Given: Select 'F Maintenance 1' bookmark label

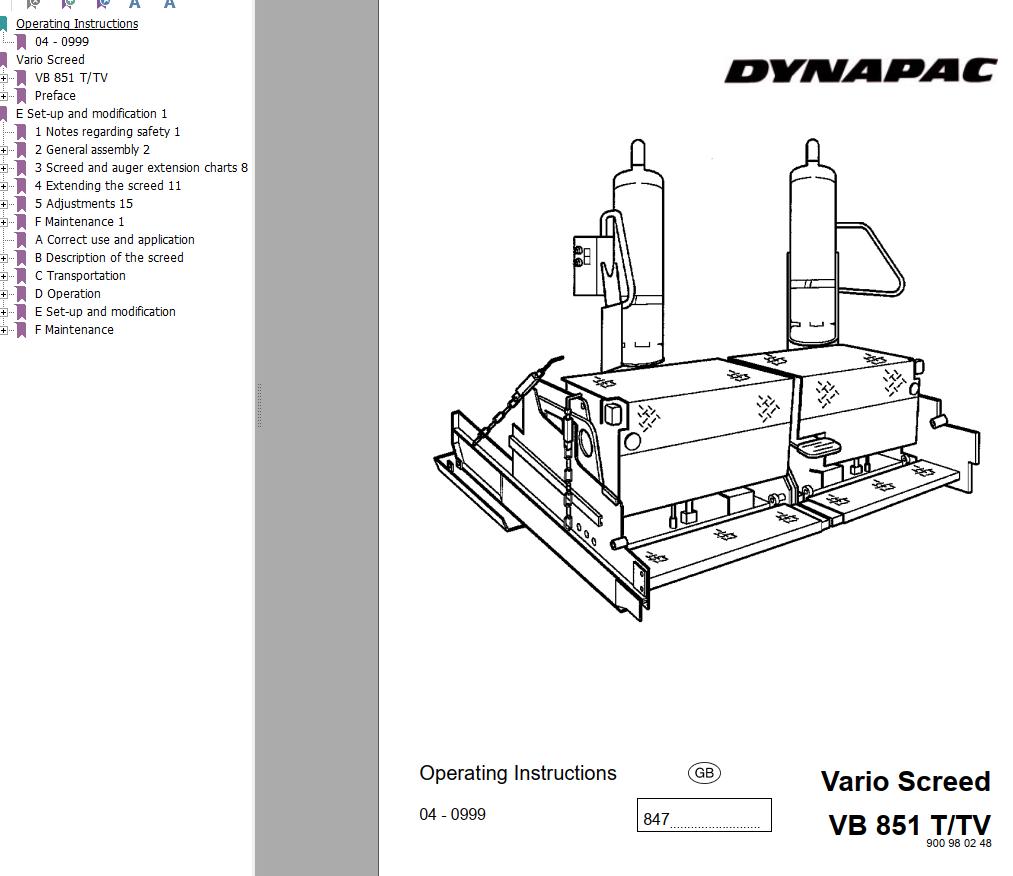Looking at the screenshot, I should (x=79, y=222).
